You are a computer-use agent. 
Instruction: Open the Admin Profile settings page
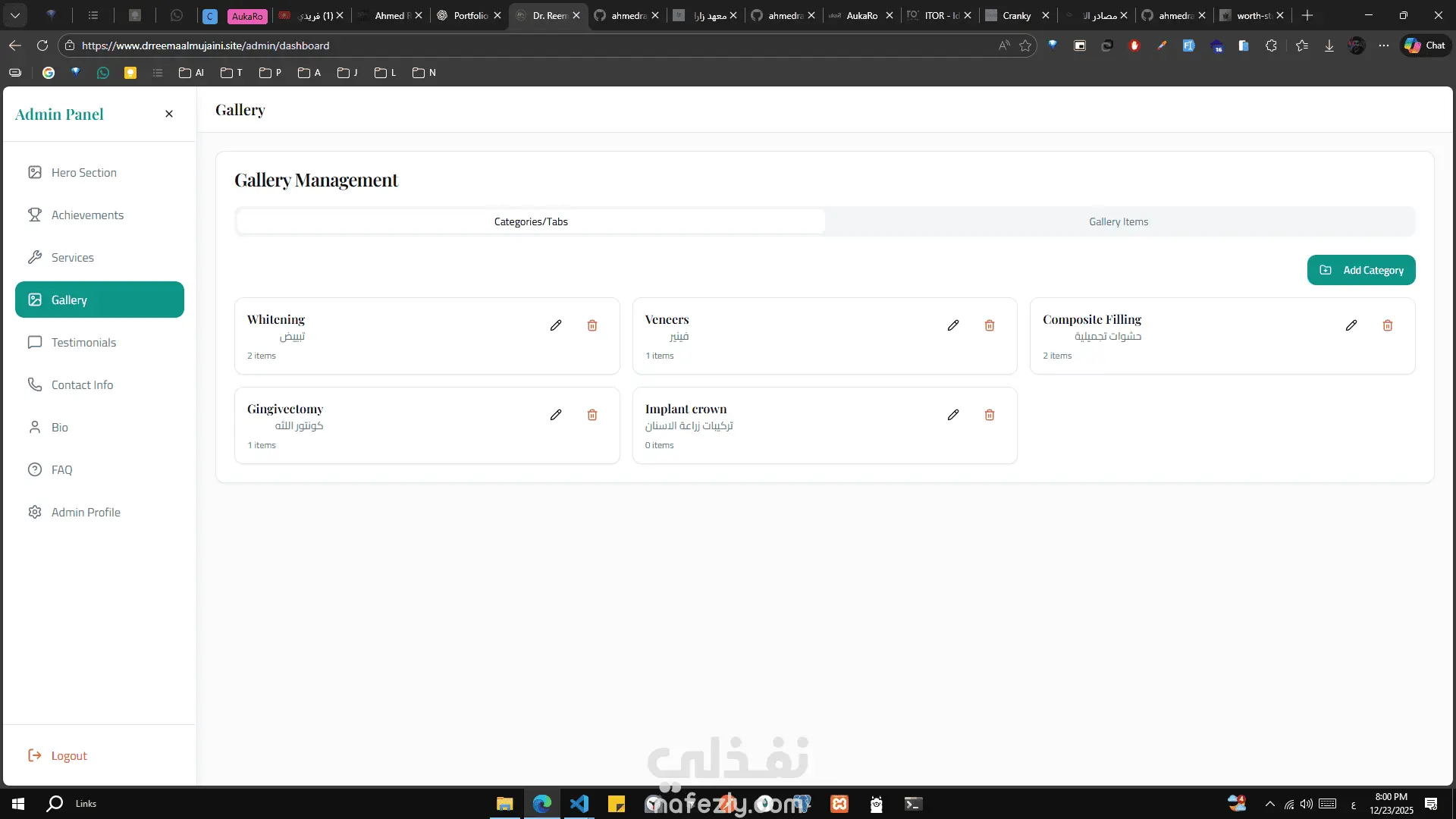tap(85, 513)
